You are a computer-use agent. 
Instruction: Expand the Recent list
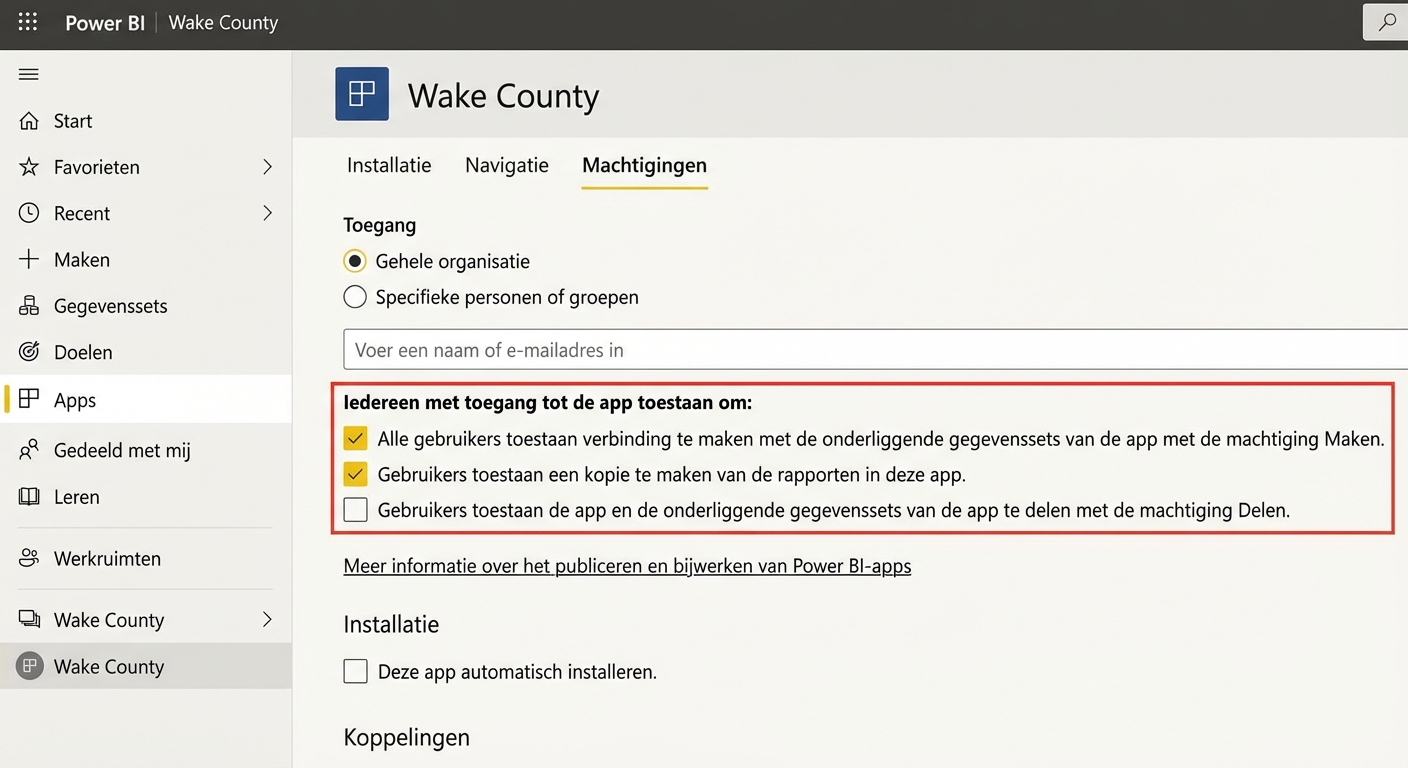[x=266, y=212]
